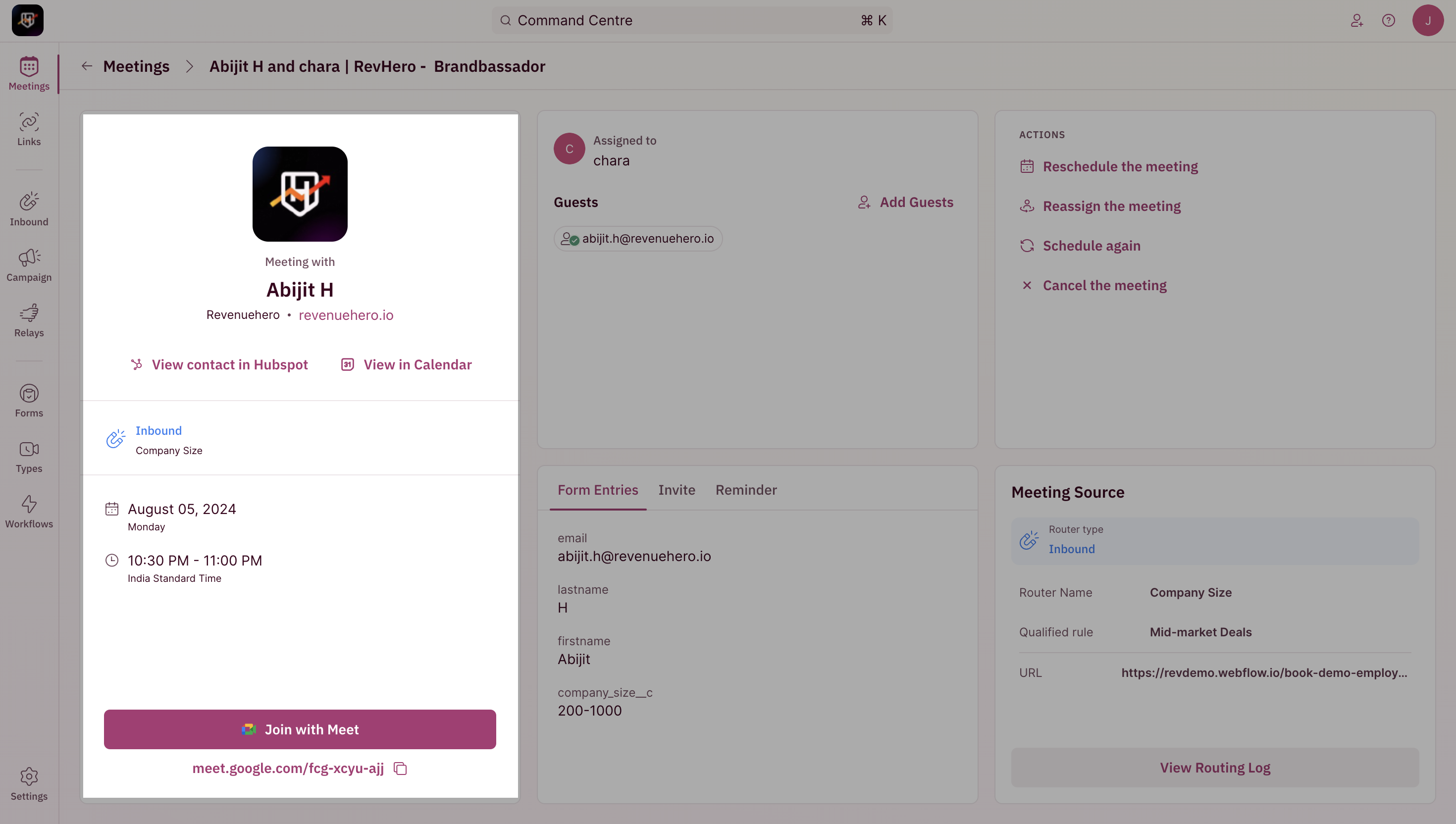The image size is (1456, 824).
Task: Click the calendar icon beside View in Calendar
Action: pos(348,364)
